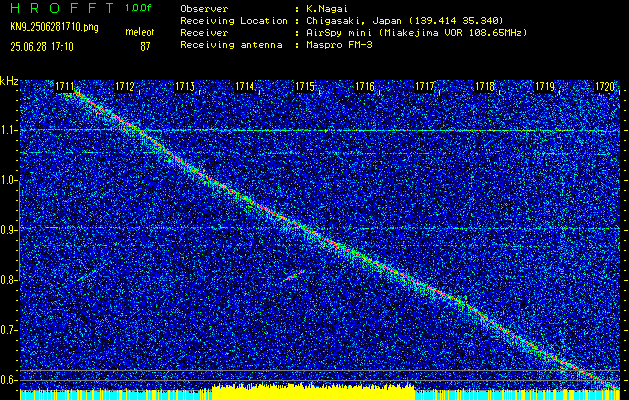Click the Receiving antenna label
Image resolution: width=629 pixels, height=400 pixels.
coord(231,45)
